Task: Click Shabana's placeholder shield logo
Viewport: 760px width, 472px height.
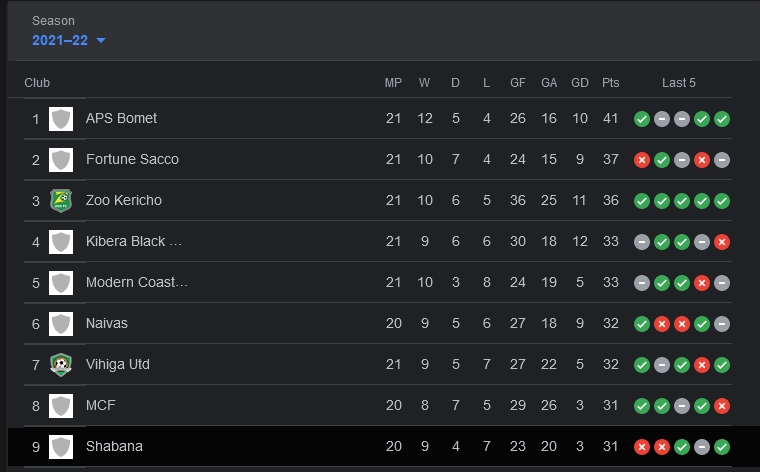Action: 61,447
